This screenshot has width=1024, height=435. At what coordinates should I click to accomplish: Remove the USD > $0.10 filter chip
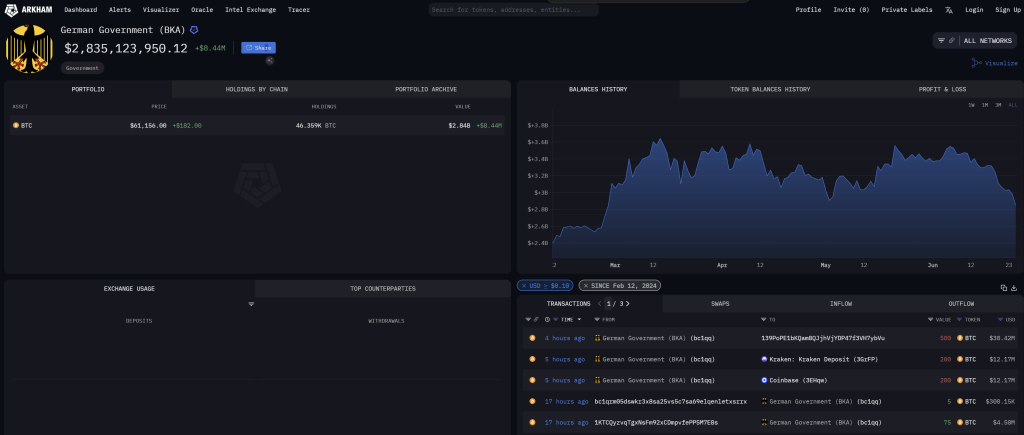(524, 286)
